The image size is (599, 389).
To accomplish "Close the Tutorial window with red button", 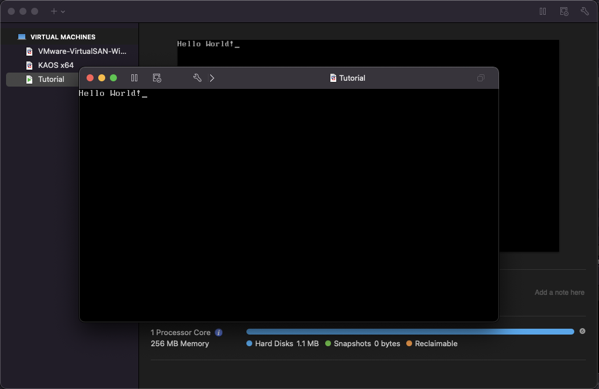I will pyautogui.click(x=90, y=78).
